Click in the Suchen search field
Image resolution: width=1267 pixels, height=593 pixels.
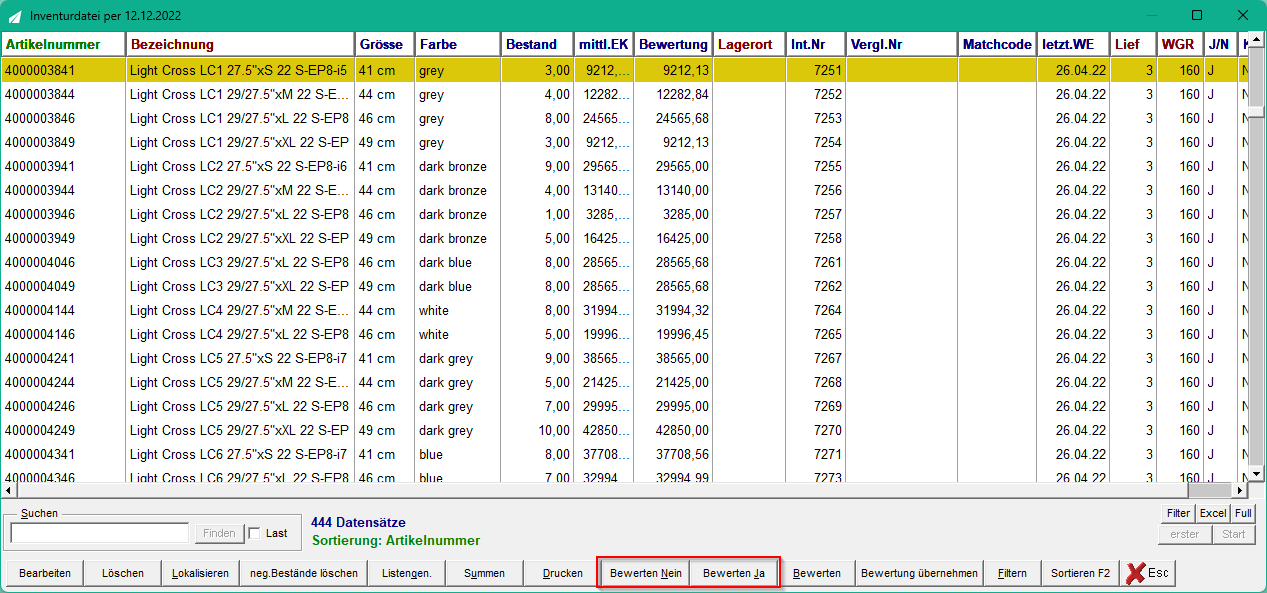[99, 533]
